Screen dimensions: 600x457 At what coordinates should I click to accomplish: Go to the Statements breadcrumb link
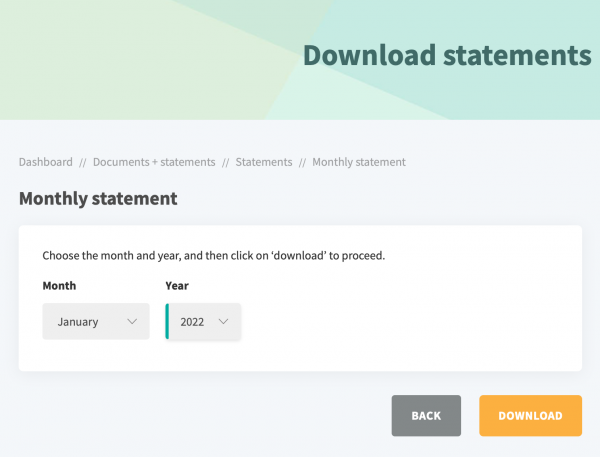[264, 162]
